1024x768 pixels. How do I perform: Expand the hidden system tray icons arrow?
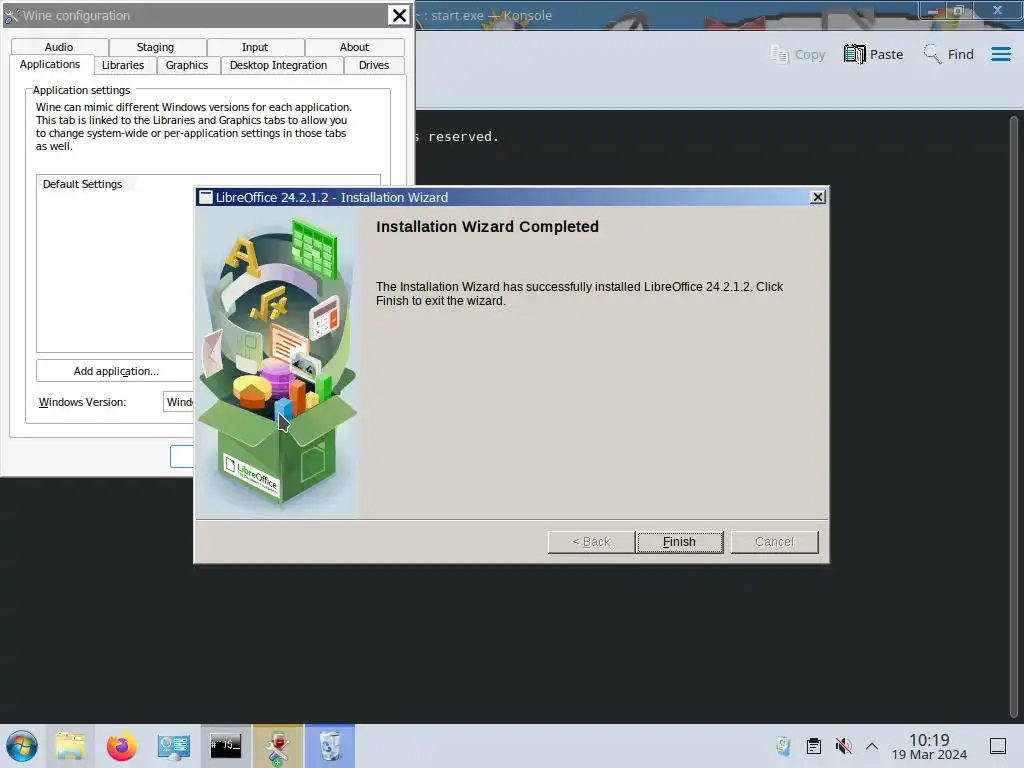point(872,746)
